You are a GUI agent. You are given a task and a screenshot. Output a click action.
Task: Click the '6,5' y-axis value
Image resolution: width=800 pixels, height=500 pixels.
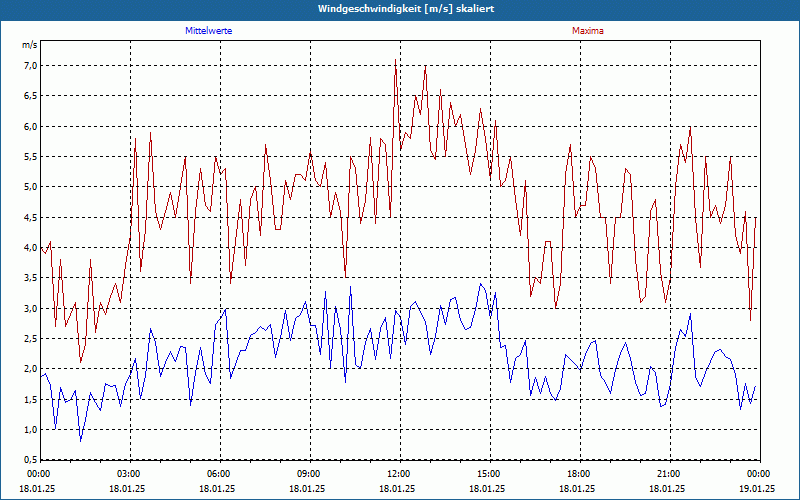(31, 95)
